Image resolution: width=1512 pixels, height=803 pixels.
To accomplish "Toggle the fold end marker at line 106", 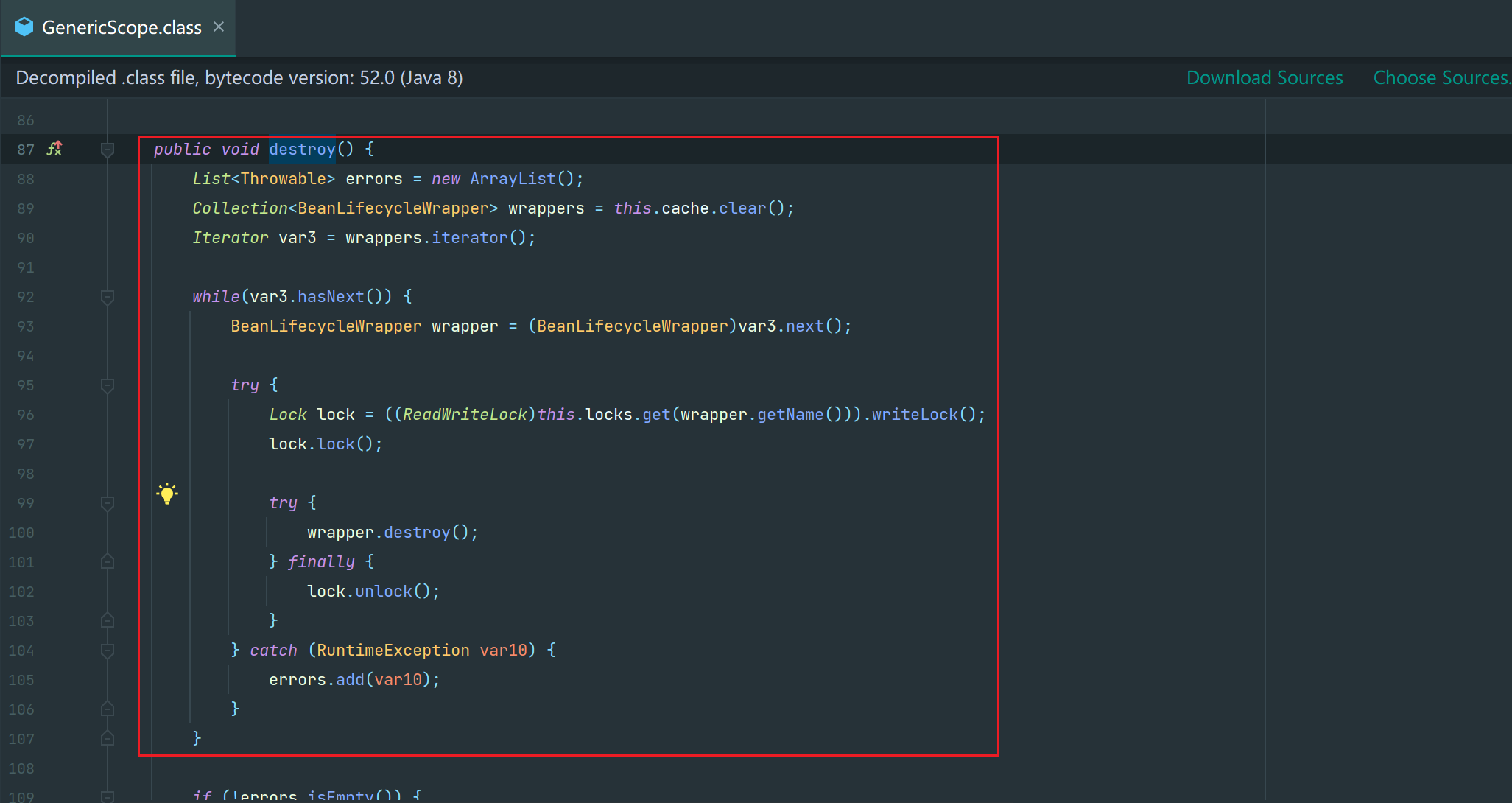I will tap(108, 709).
